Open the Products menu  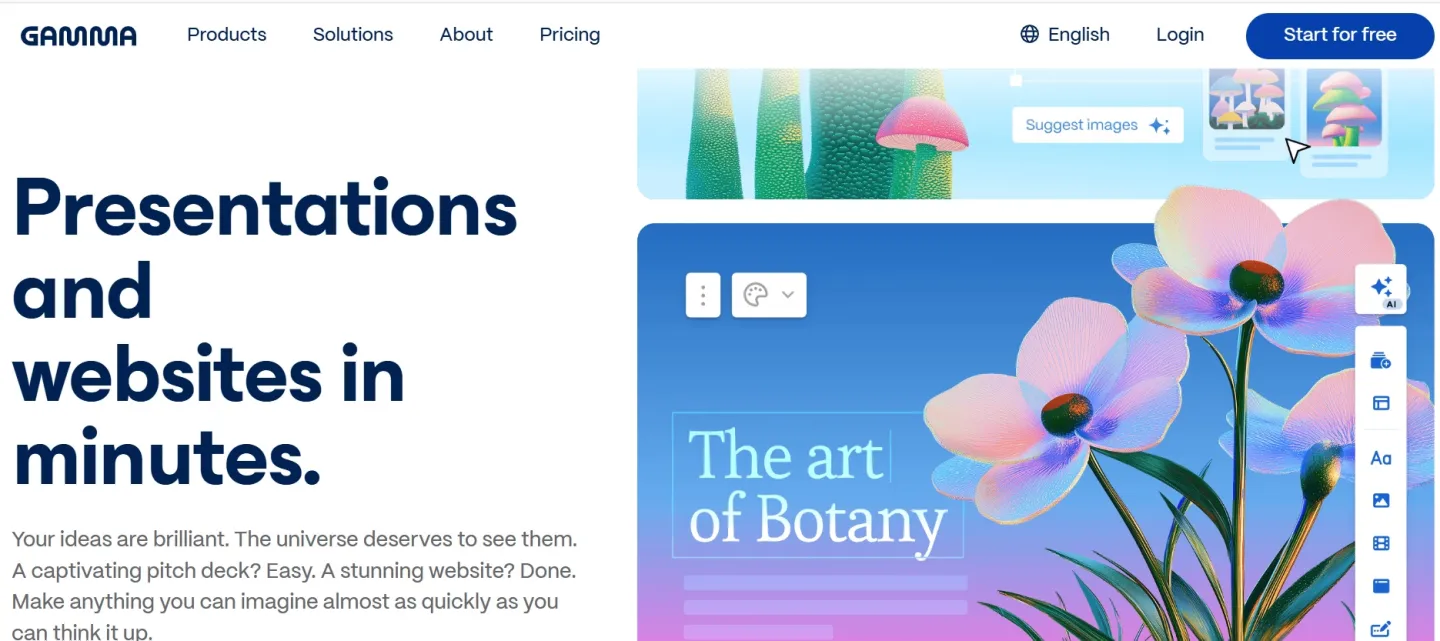point(227,35)
